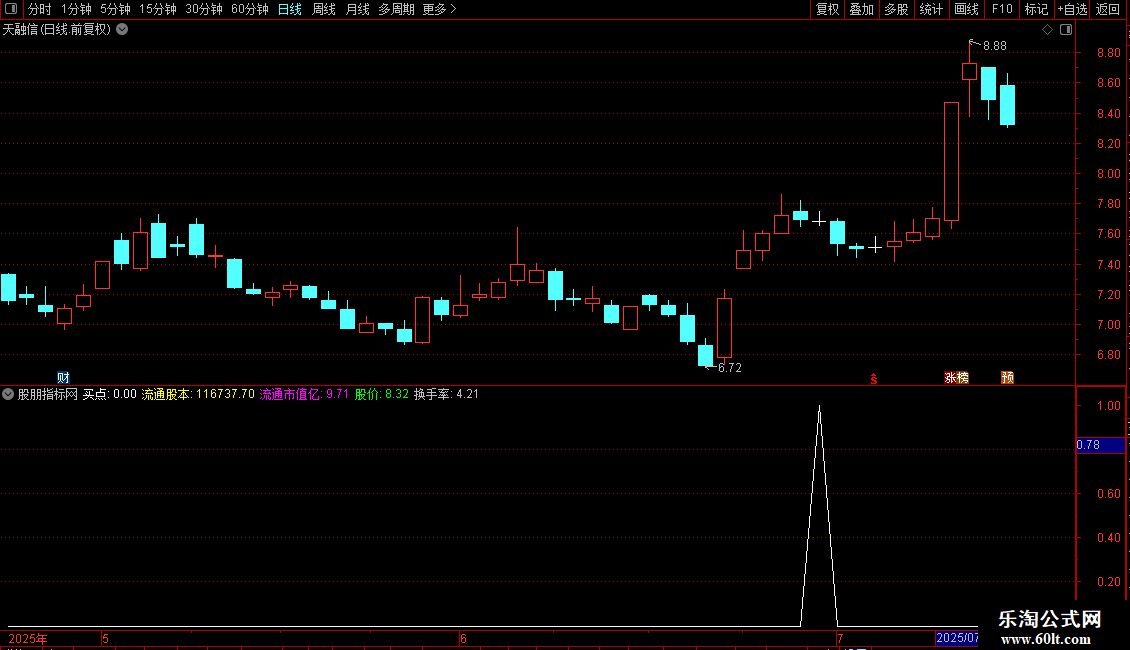1130x650 pixels.
Task: Toggle the sidebar panel icon at top-left
Action: click(x=11, y=9)
